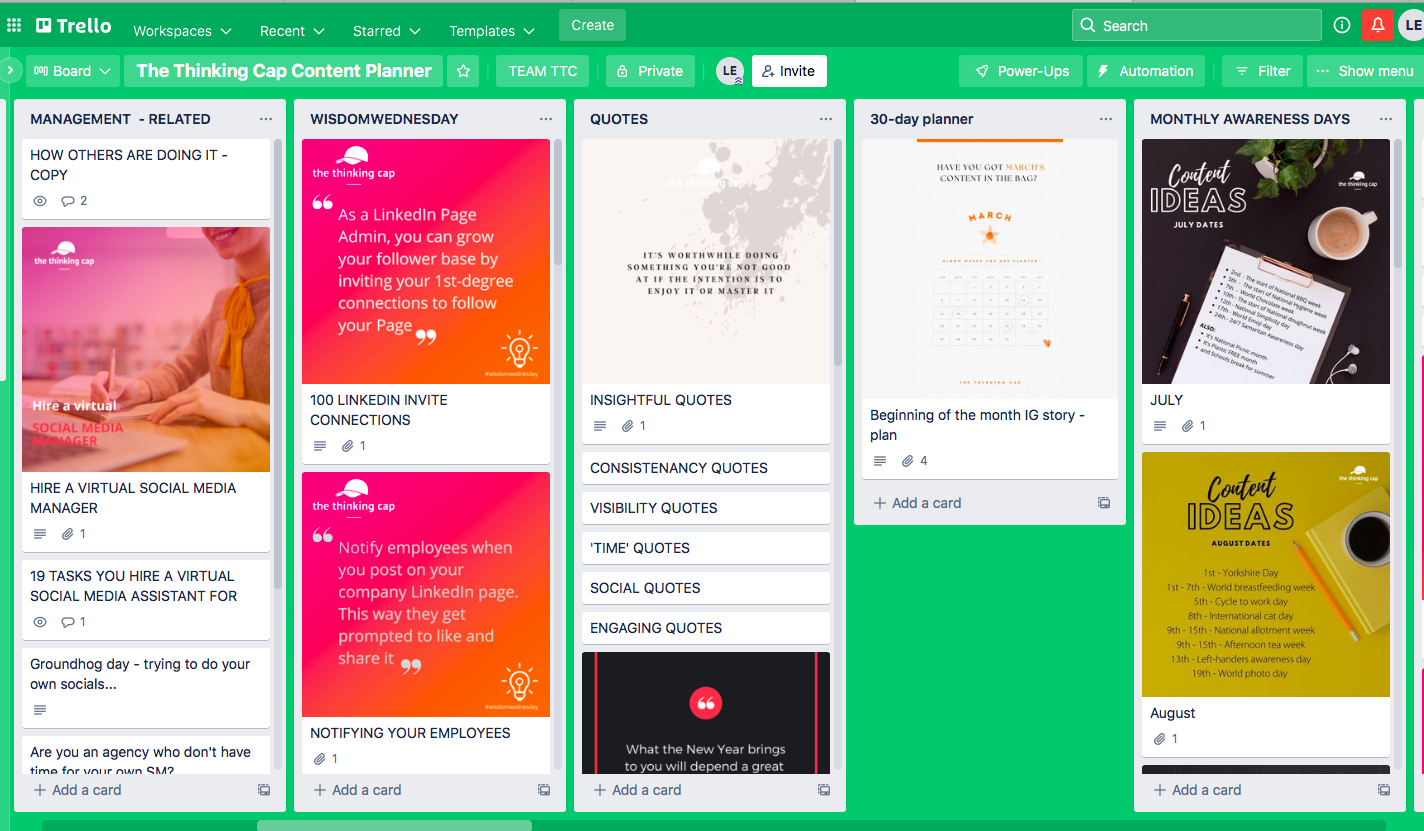The width and height of the screenshot is (1424, 831).
Task: Click watch eye icon on HOW OTHERS ARE DOING IT card
Action: click(x=40, y=201)
